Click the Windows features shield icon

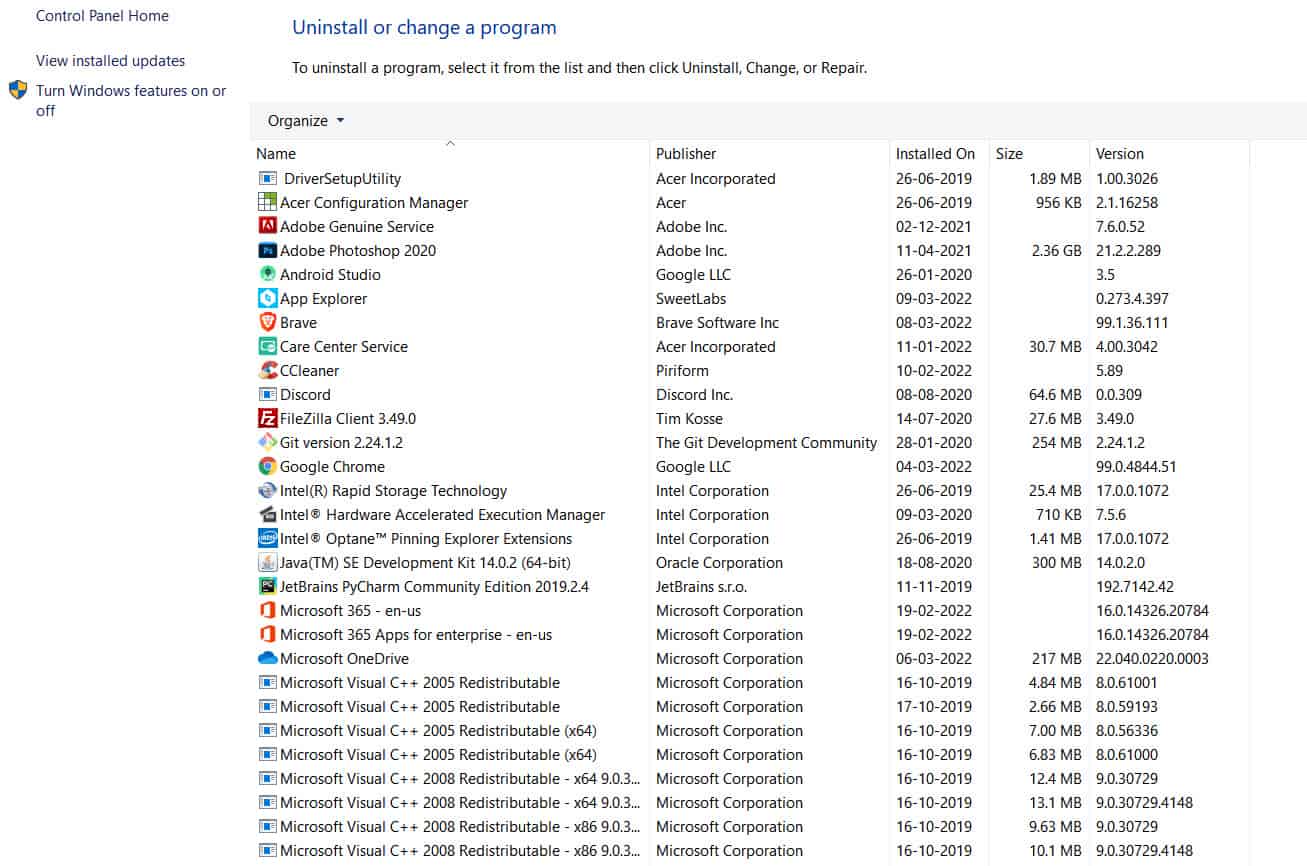pos(18,91)
